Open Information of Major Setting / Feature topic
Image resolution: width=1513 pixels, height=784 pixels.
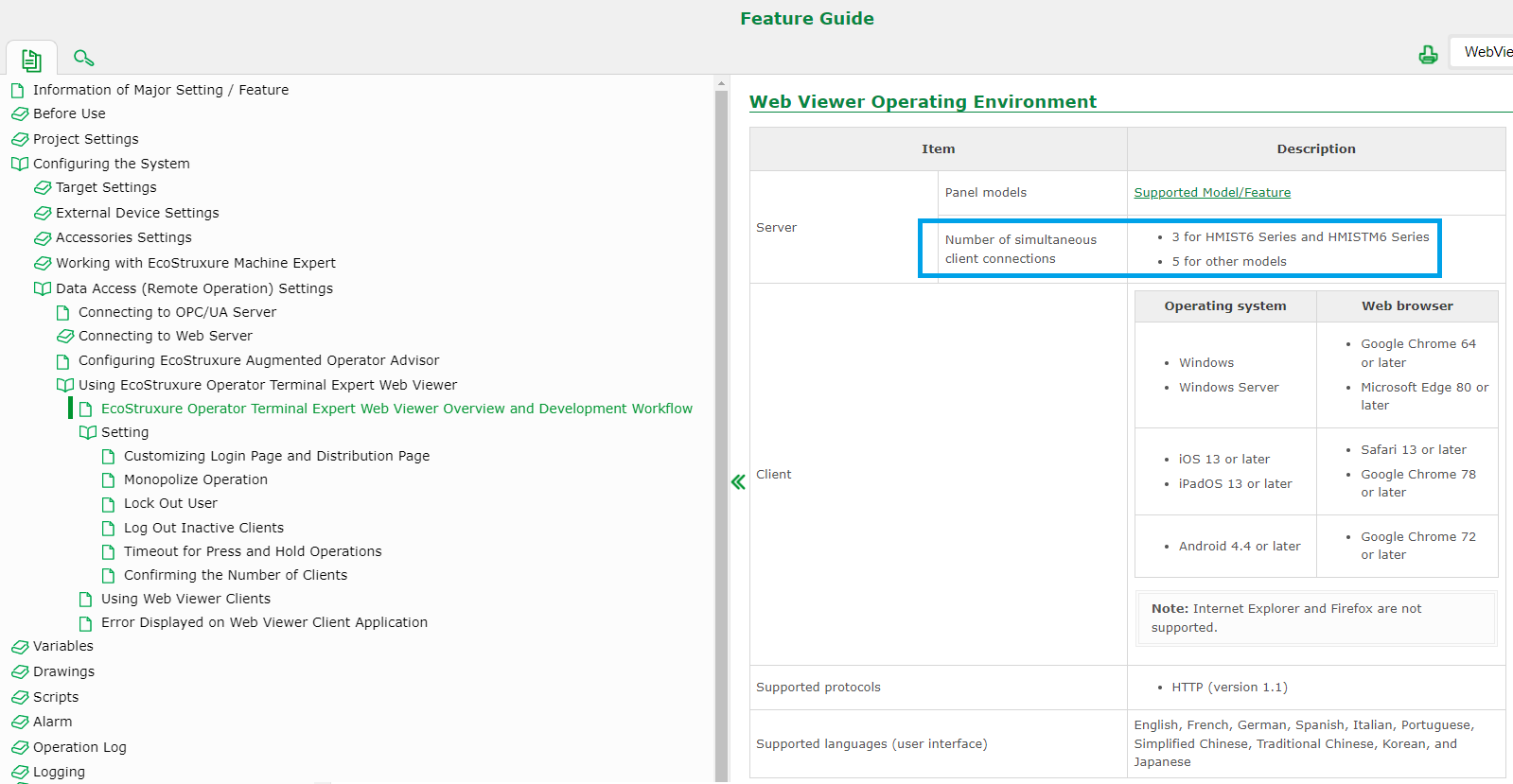pos(161,90)
